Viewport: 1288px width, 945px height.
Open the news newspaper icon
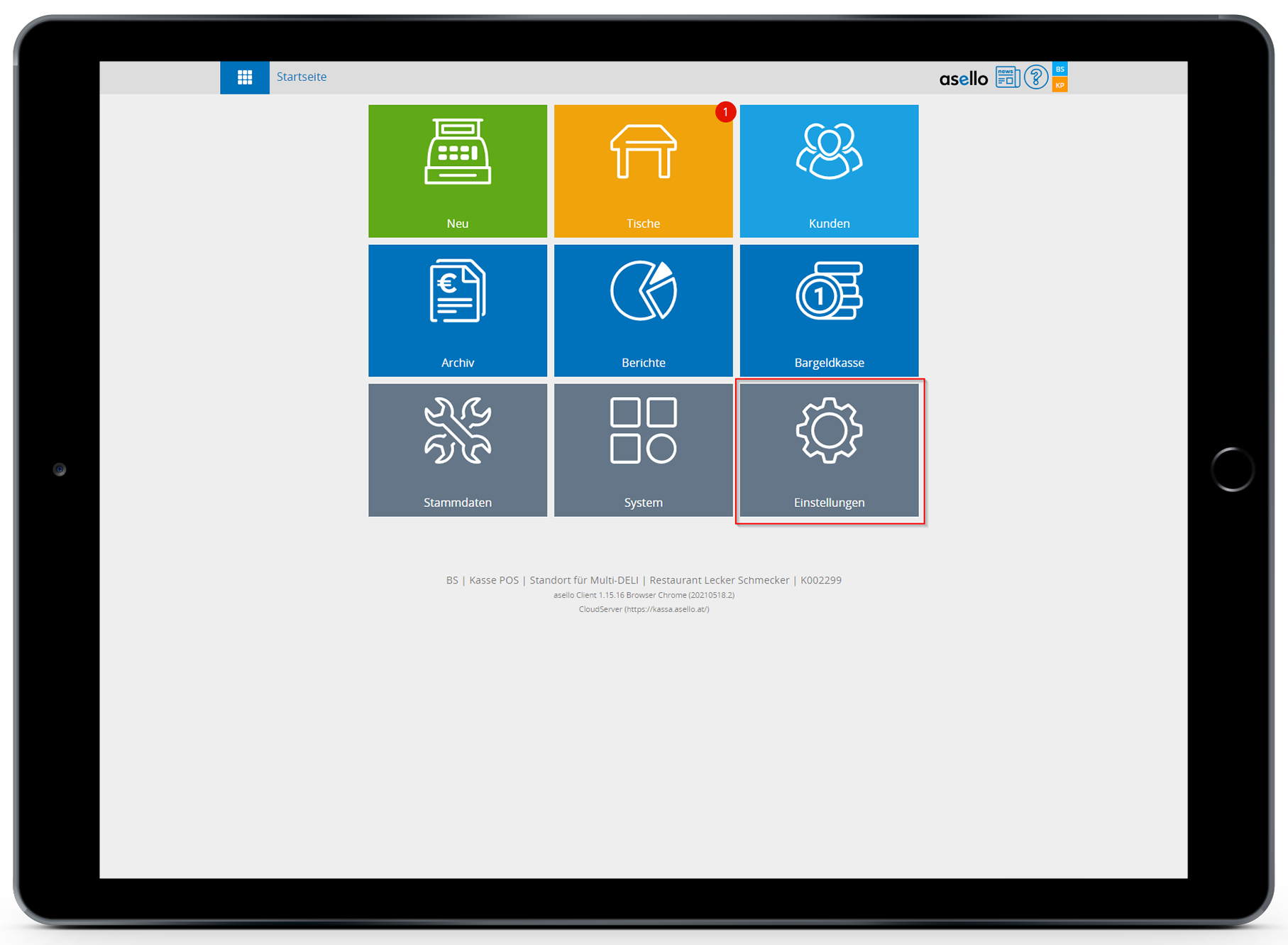click(1007, 77)
